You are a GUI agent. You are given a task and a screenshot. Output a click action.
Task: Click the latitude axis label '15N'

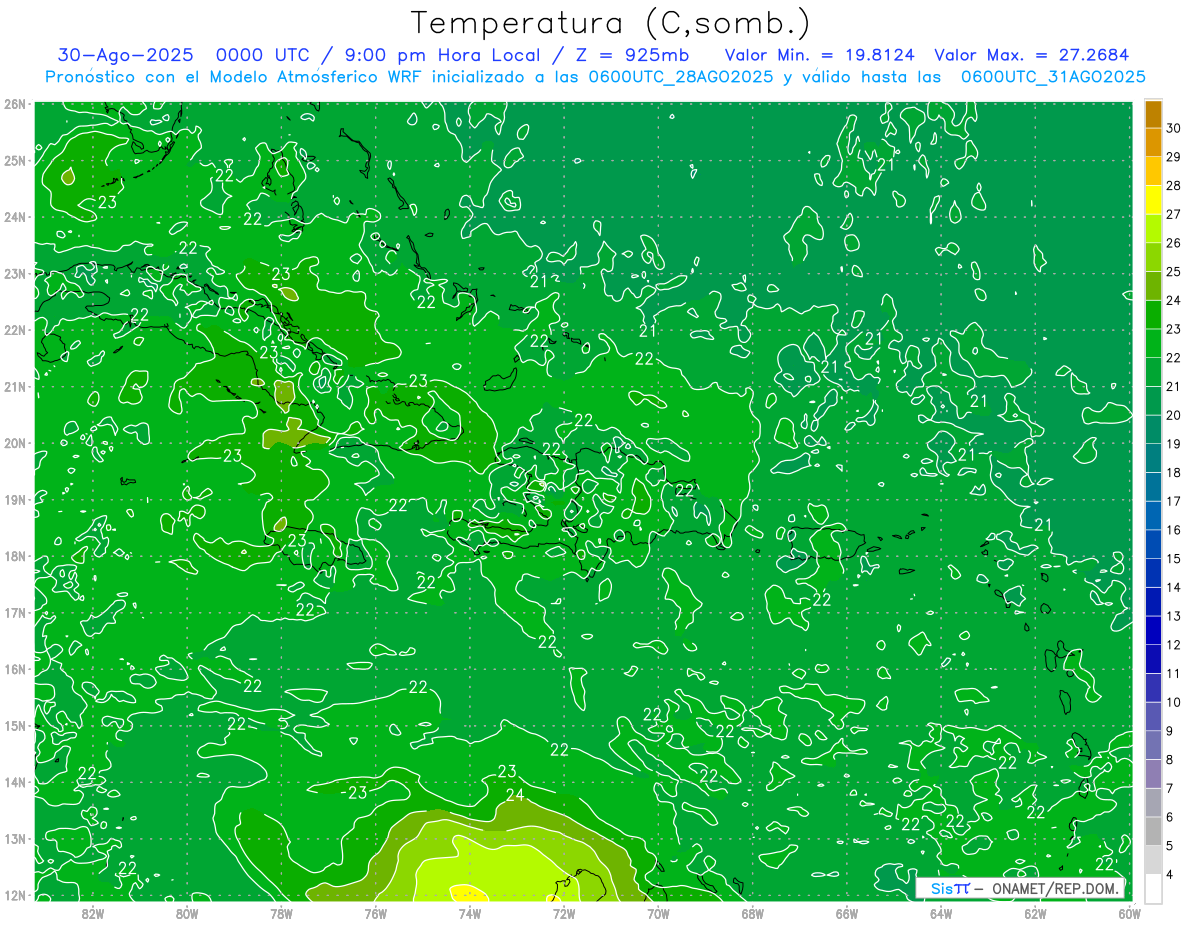[x=15, y=725]
